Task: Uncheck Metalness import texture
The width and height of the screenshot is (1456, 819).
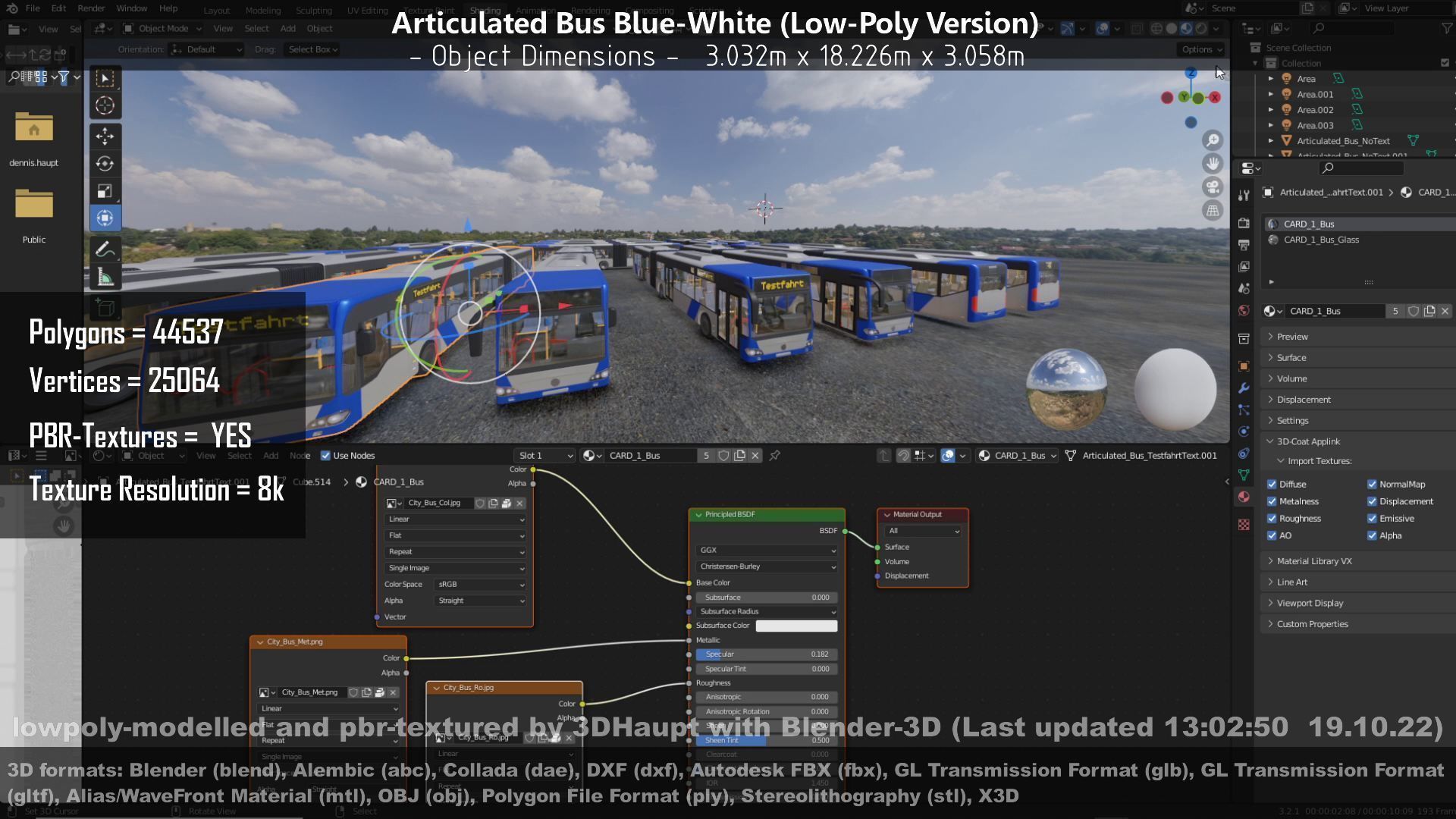Action: pyautogui.click(x=1272, y=501)
